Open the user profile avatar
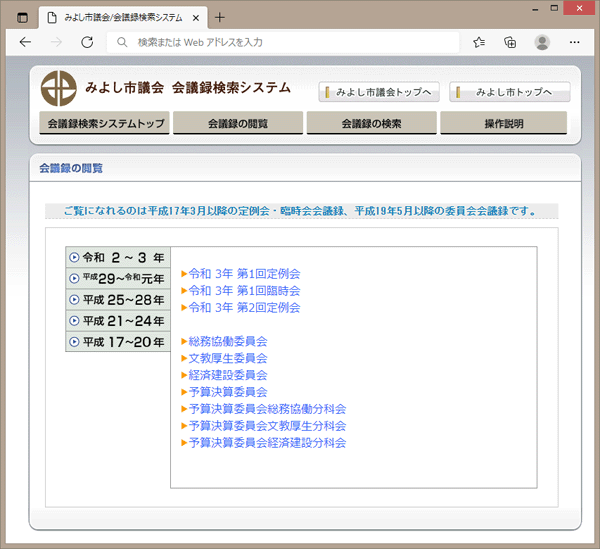600x549 pixels. [542, 42]
